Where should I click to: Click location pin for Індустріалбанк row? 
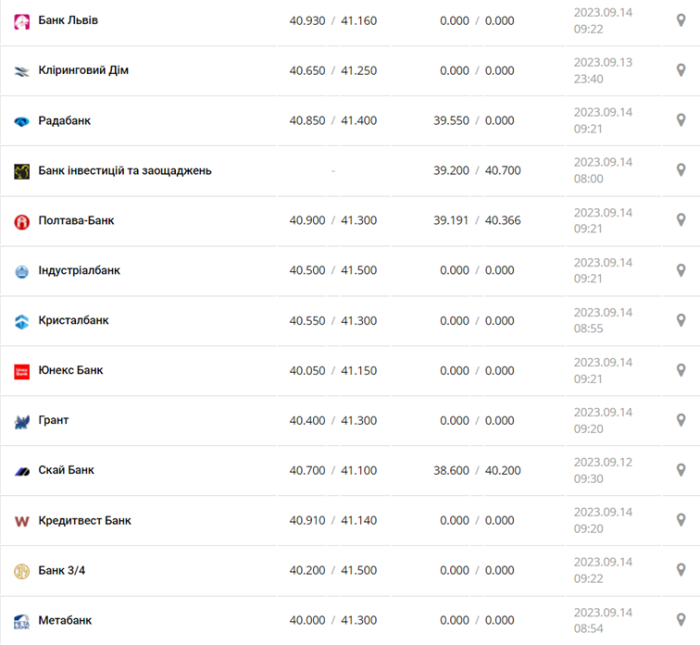tap(680, 271)
